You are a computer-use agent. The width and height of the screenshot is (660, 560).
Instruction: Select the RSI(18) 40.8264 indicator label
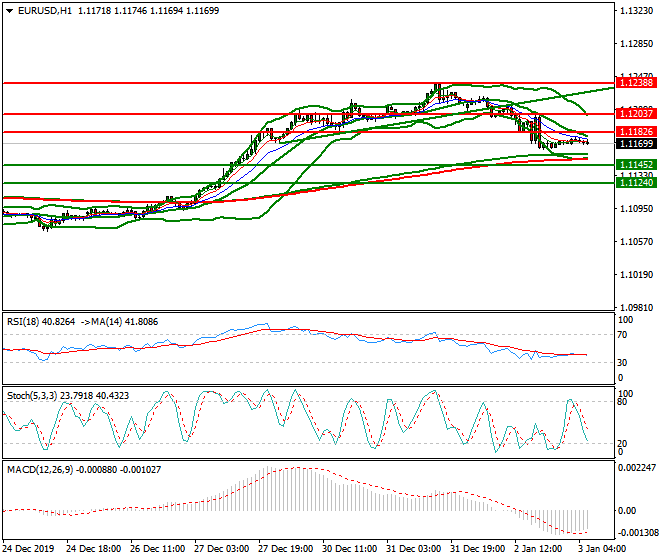click(41, 322)
